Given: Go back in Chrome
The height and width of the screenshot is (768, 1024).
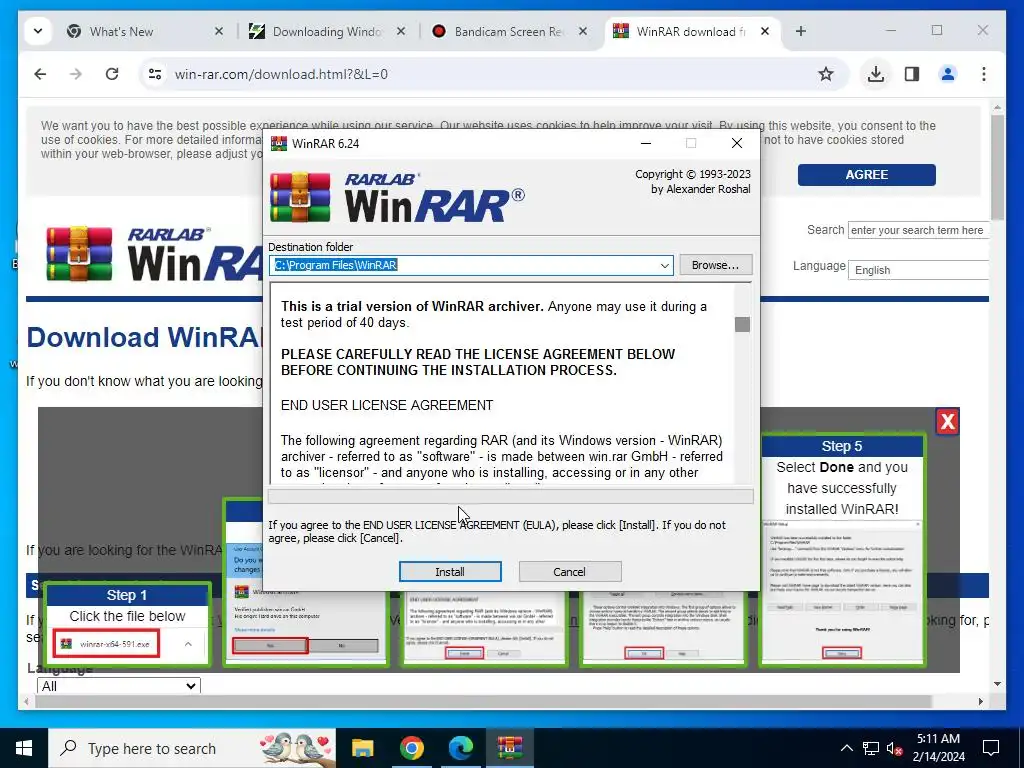Looking at the screenshot, I should 40,74.
